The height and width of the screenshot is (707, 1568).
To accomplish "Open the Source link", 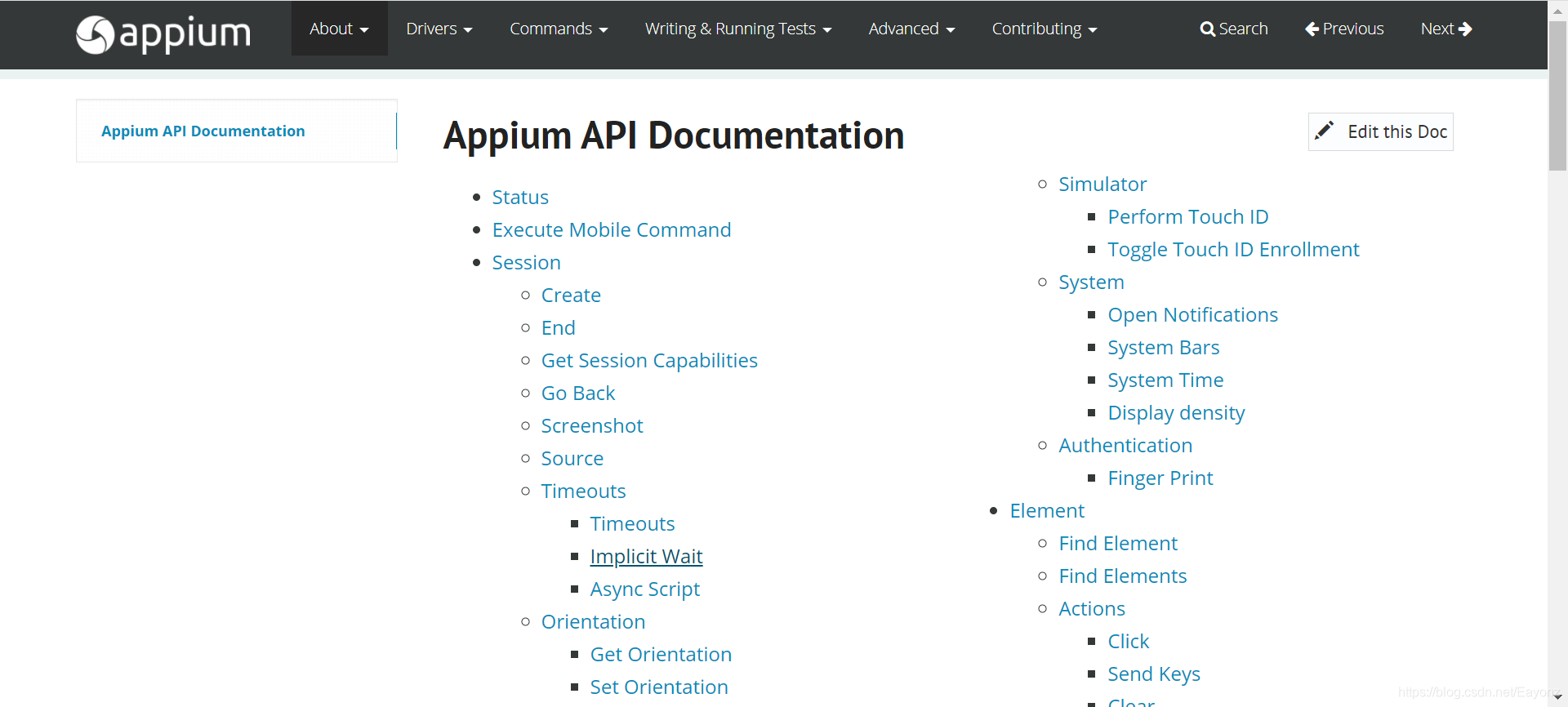I will [572, 459].
